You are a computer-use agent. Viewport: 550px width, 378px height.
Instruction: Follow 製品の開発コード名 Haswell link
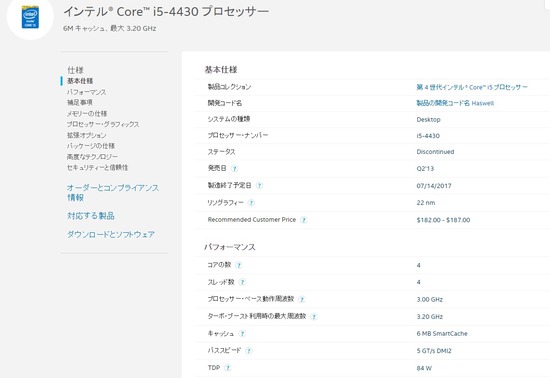pyautogui.click(x=455, y=103)
